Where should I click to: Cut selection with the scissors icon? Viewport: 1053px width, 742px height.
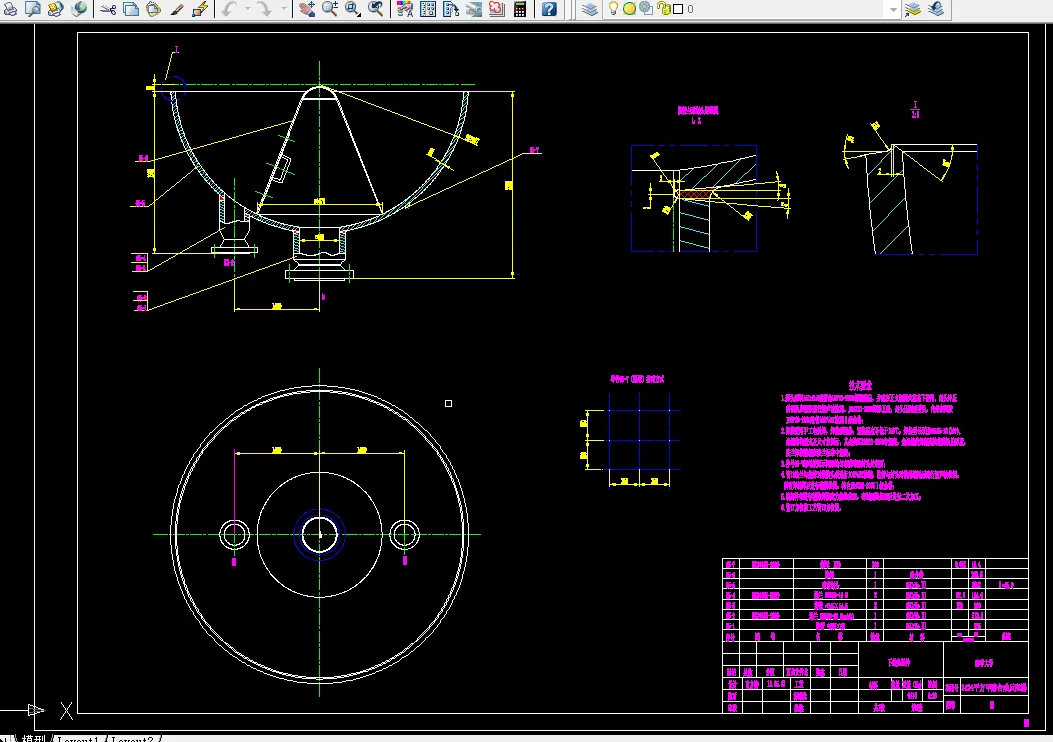[107, 9]
